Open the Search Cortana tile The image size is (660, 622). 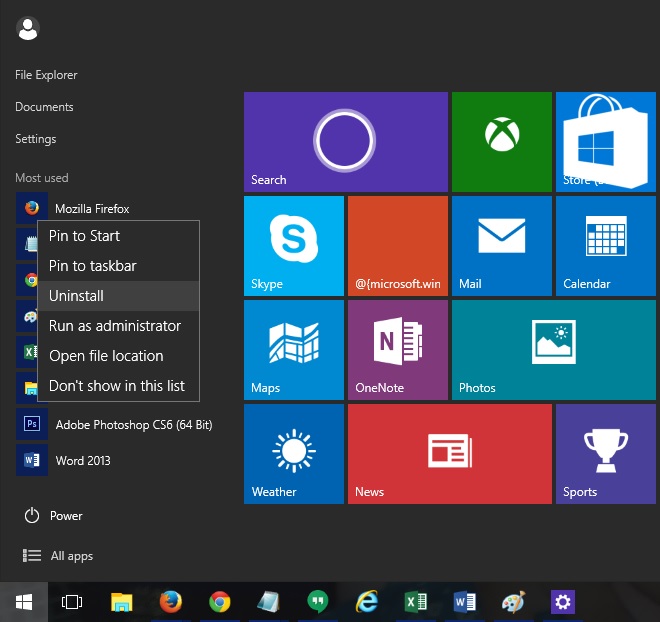click(346, 142)
